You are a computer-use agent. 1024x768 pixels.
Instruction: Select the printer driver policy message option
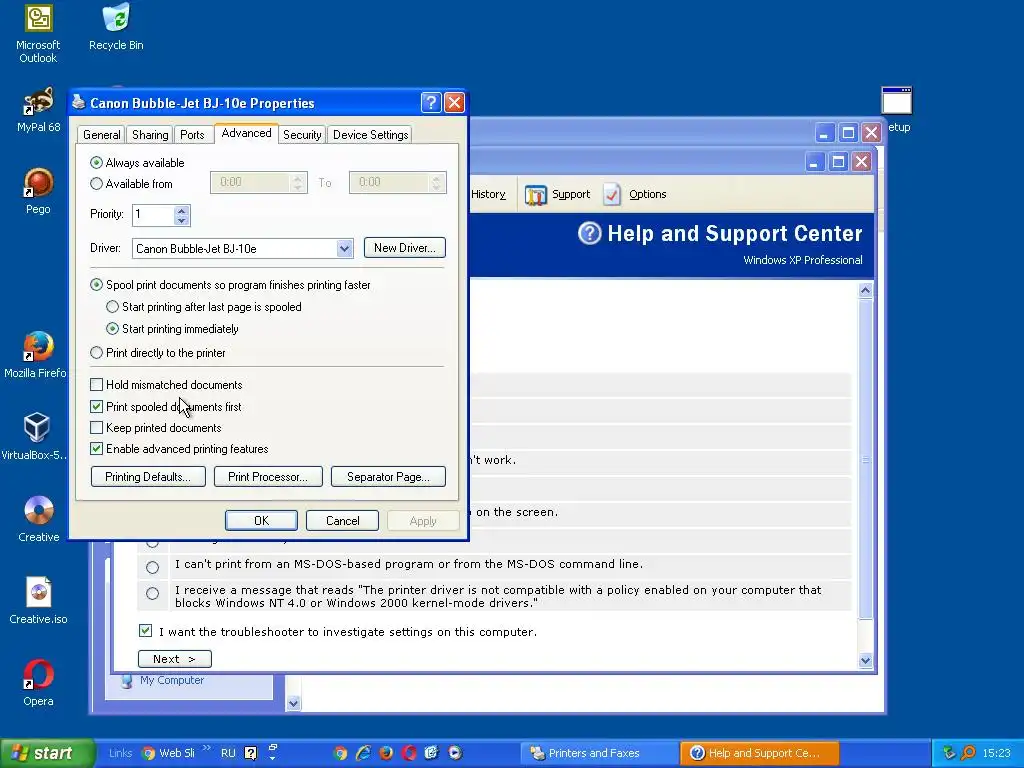152,593
